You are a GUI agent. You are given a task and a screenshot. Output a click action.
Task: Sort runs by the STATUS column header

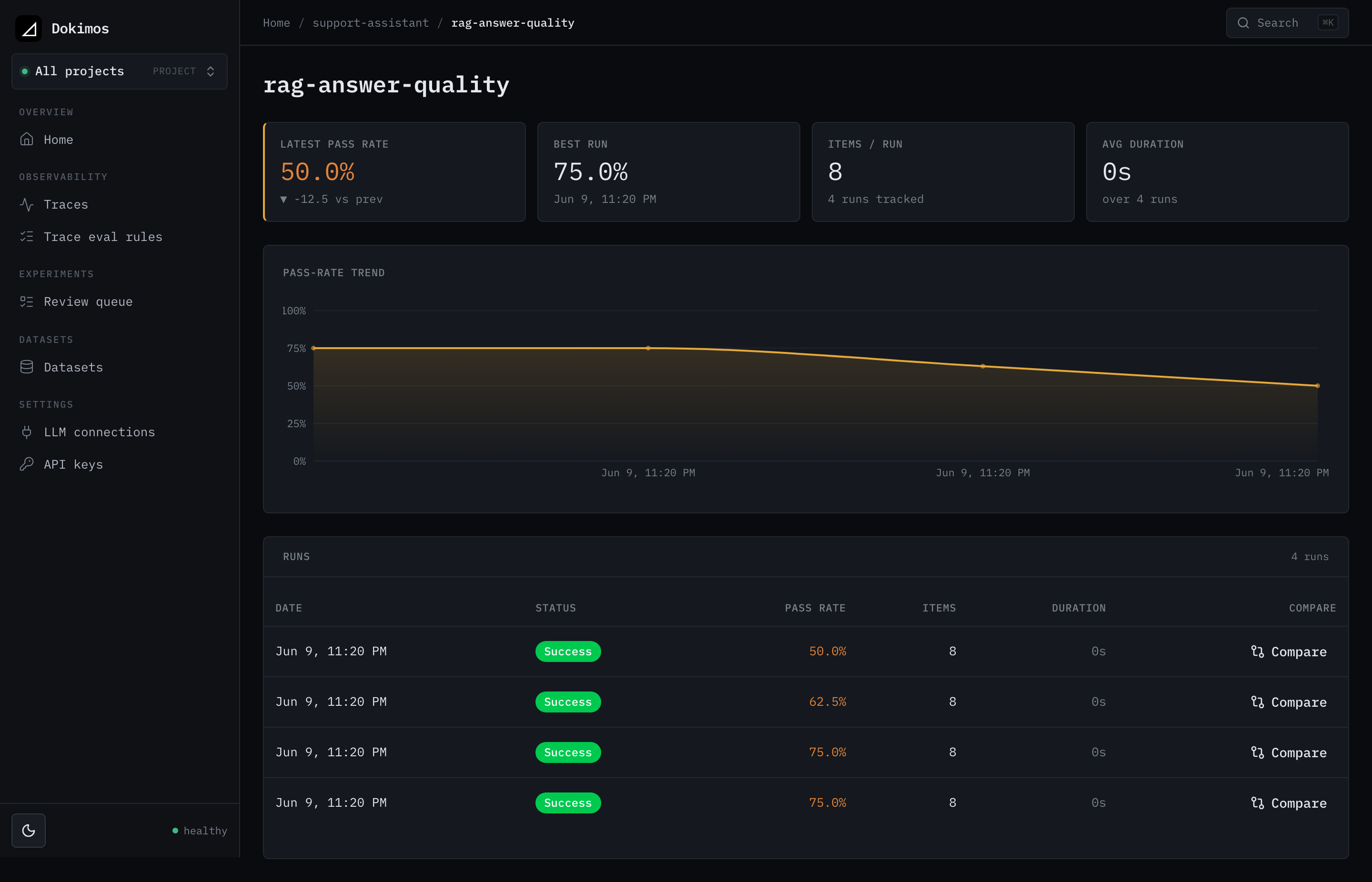pos(555,608)
